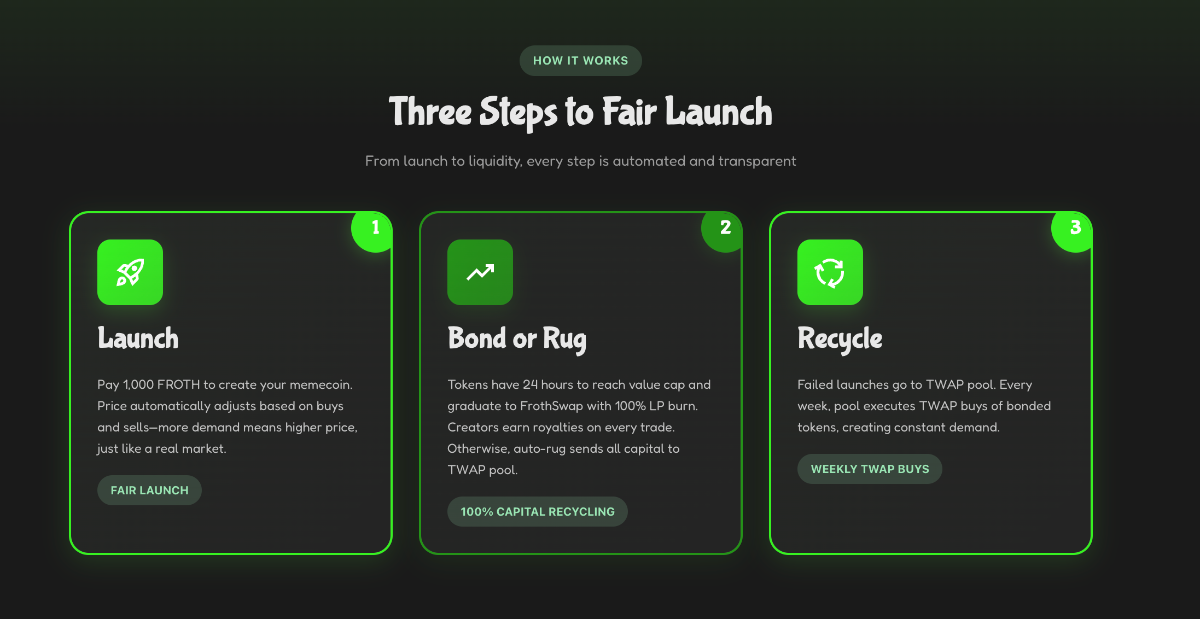
Task: Select the step 2 number badge
Action: tap(725, 228)
